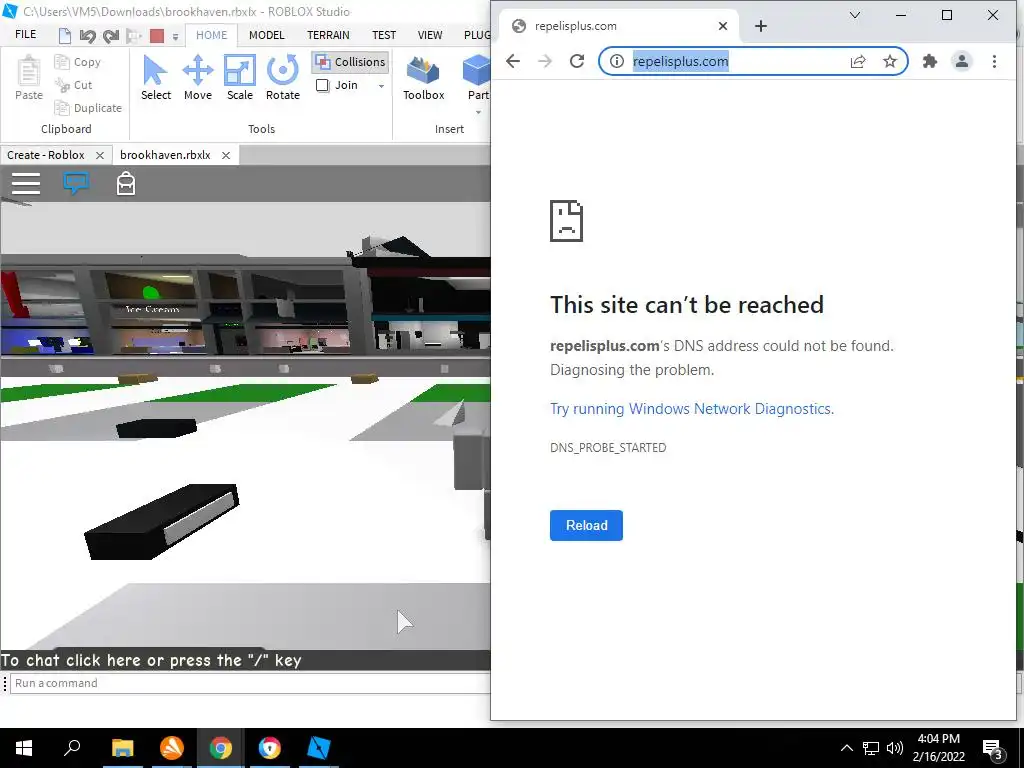Open the taskbar clock showing 4:04 PM
1024x768 pixels.
point(938,748)
